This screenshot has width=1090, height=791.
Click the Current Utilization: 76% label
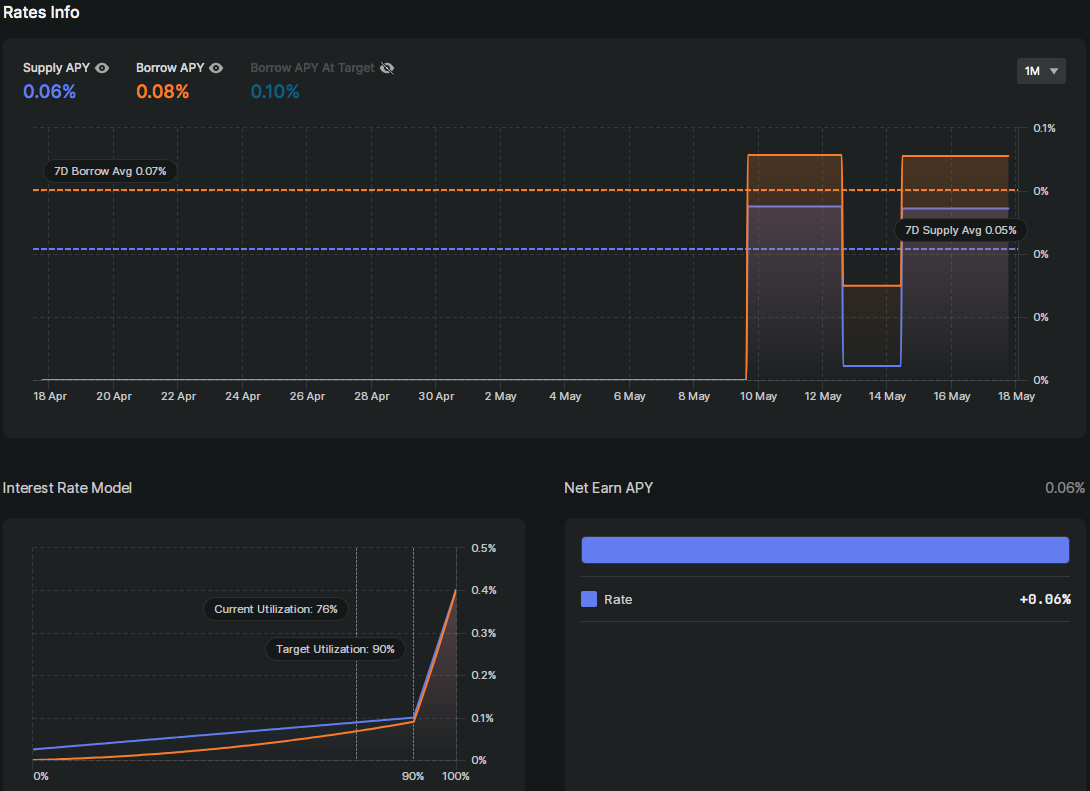click(x=275, y=609)
